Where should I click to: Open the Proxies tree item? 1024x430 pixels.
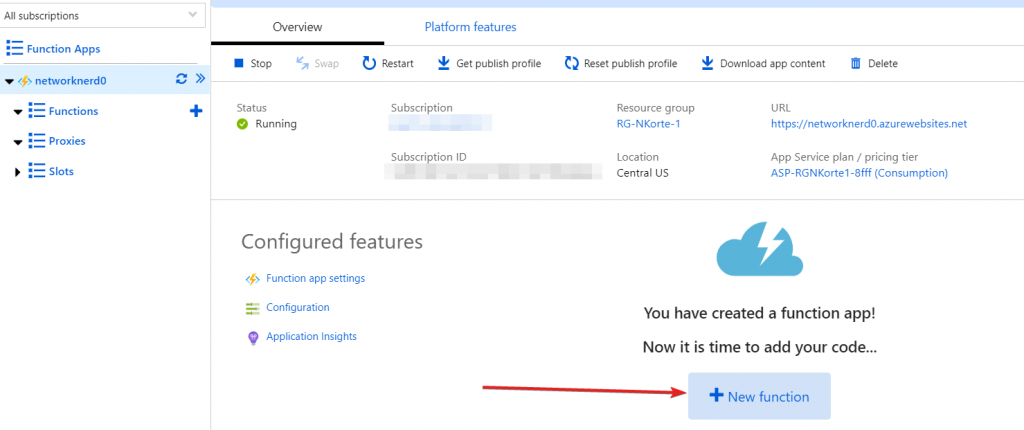pos(67,141)
